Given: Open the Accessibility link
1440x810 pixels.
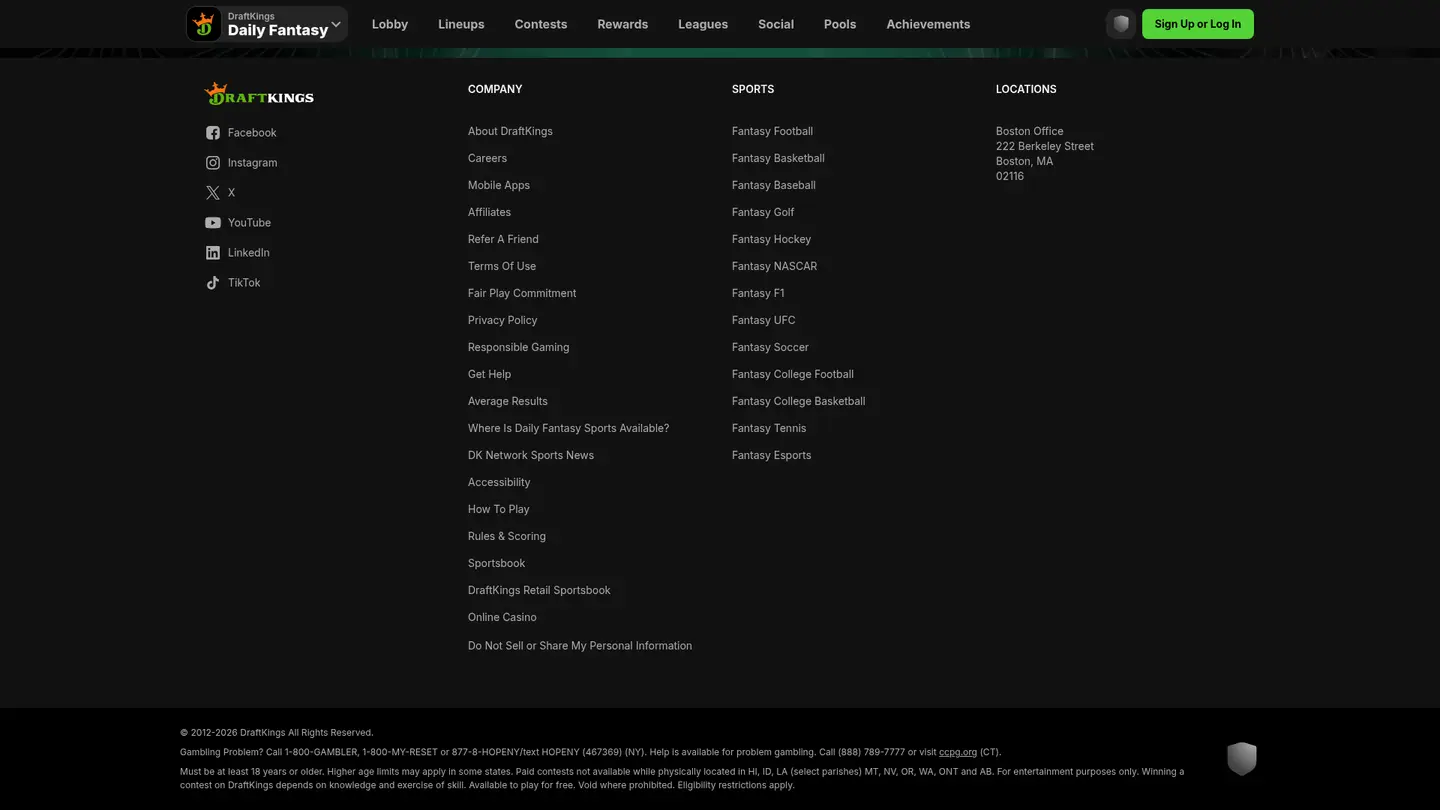Looking at the screenshot, I should point(499,482).
